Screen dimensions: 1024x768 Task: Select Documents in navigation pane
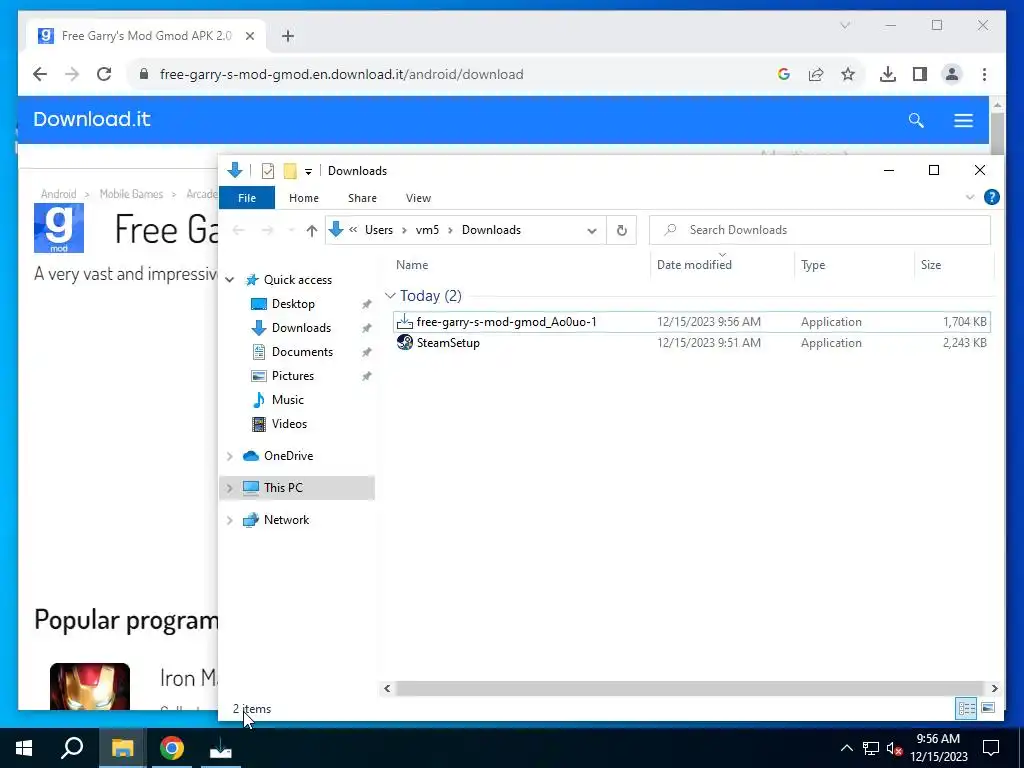tap(302, 352)
